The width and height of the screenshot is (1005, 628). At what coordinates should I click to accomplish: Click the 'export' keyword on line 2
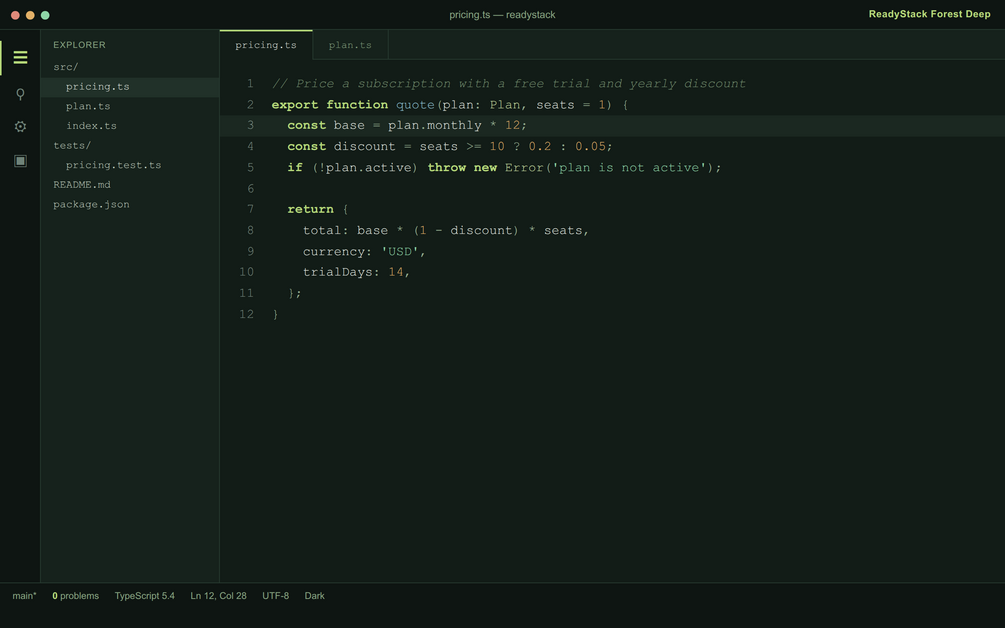[295, 104]
